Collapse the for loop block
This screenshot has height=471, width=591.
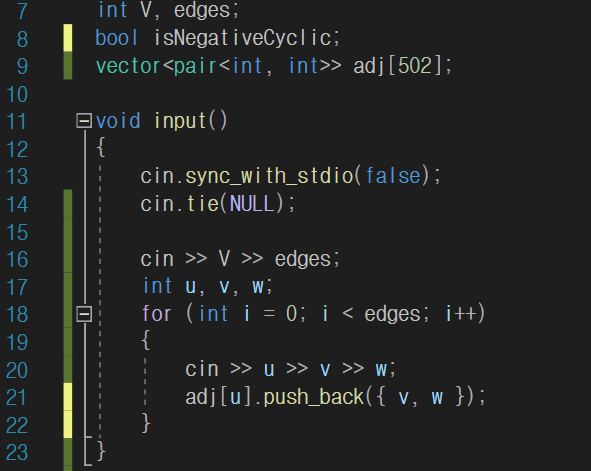[x=84, y=314]
